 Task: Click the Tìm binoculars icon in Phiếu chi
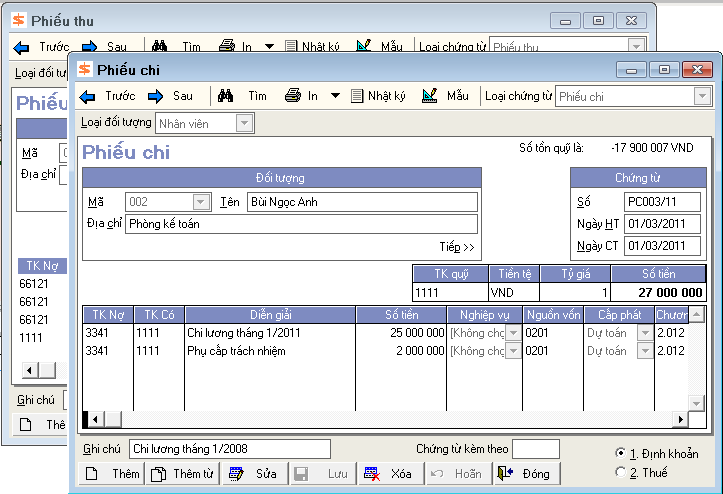[225, 96]
